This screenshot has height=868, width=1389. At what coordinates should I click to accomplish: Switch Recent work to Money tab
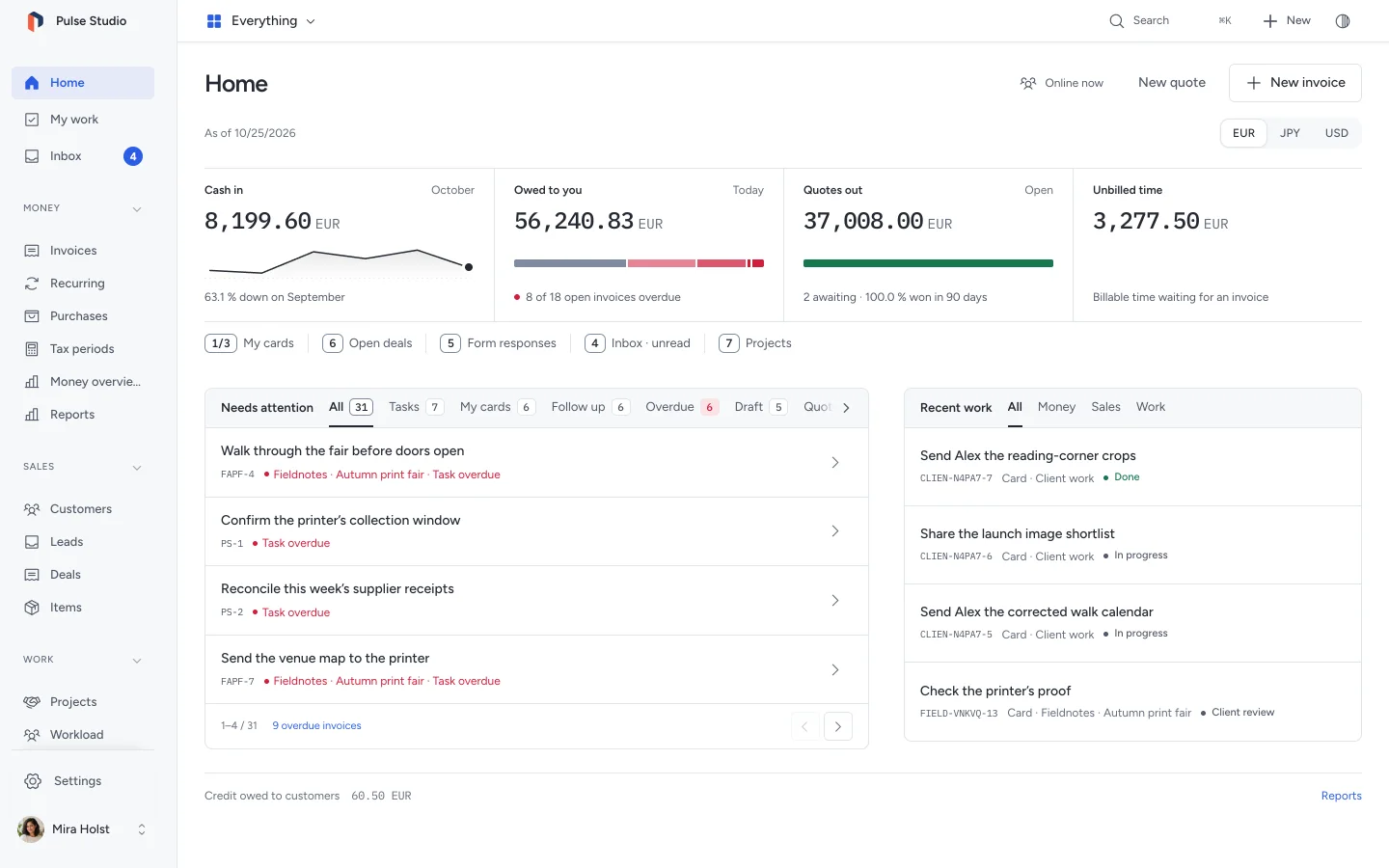coord(1056,407)
